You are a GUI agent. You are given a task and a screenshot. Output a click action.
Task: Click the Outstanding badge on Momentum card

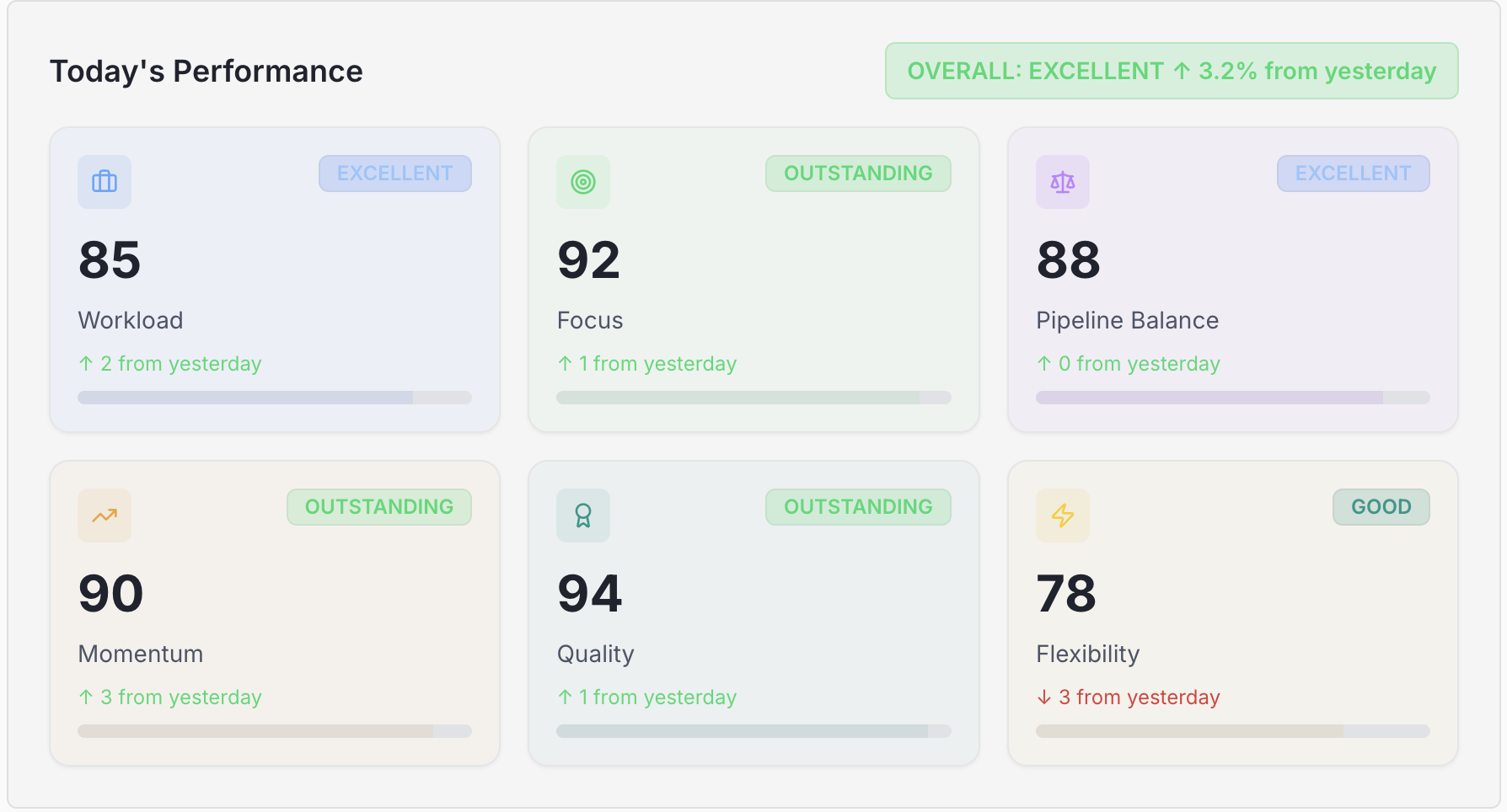tap(378, 507)
